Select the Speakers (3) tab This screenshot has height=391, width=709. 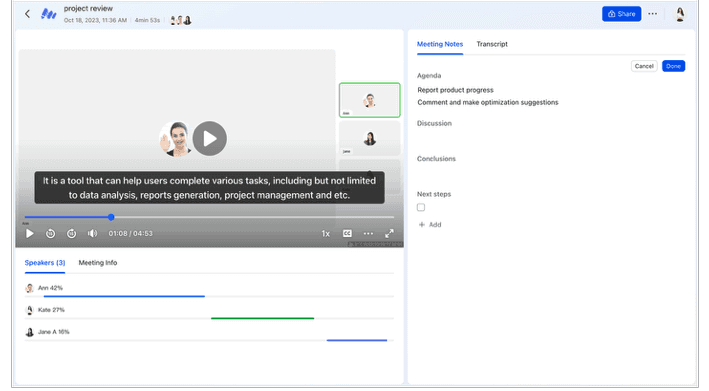[45, 263]
